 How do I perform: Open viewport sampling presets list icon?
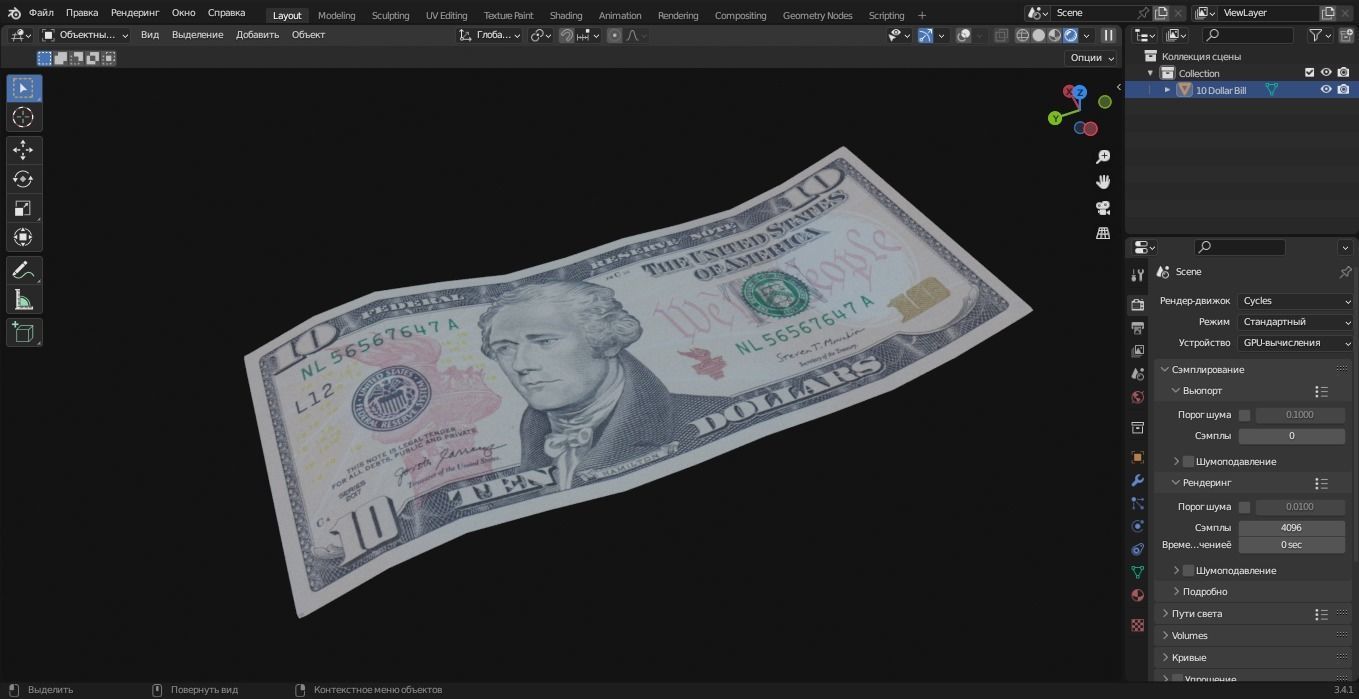(x=1321, y=392)
